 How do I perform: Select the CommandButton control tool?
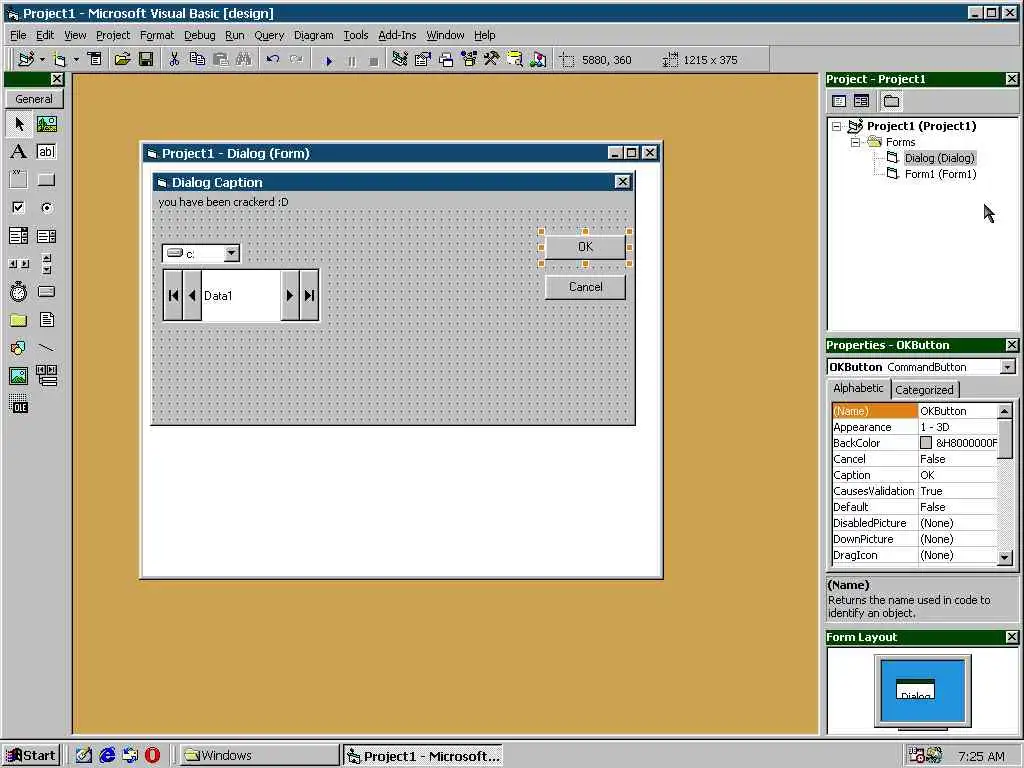pos(46,180)
